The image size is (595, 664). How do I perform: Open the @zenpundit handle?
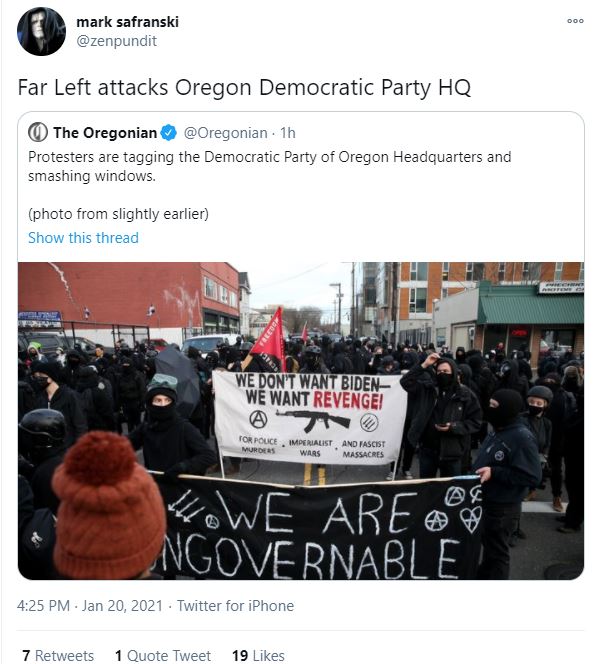116,41
